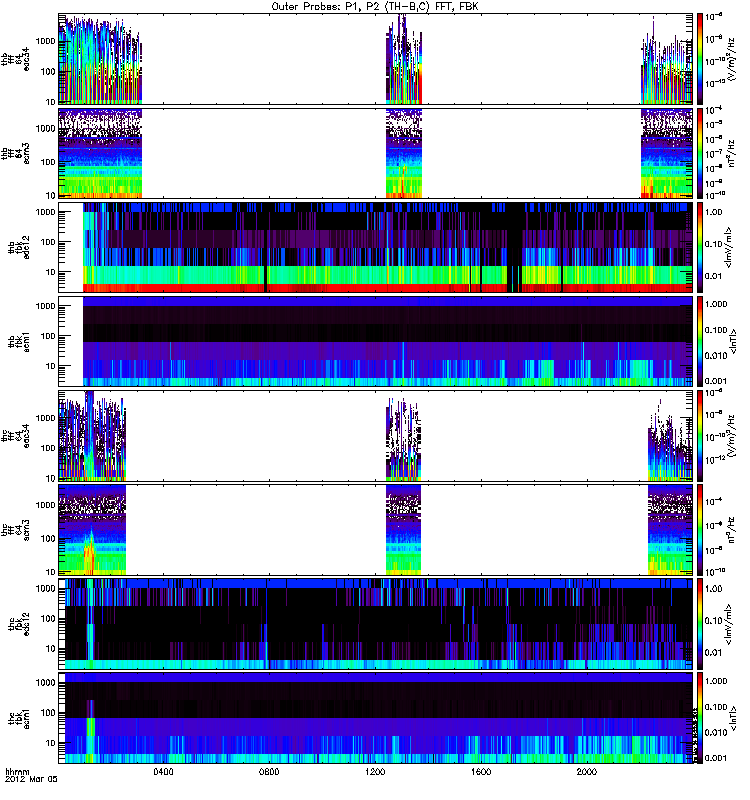Image resolution: width=750 pixels, height=800 pixels.
Task: Click the color bar of thc fff scm3 panel
Action: pos(700,531)
